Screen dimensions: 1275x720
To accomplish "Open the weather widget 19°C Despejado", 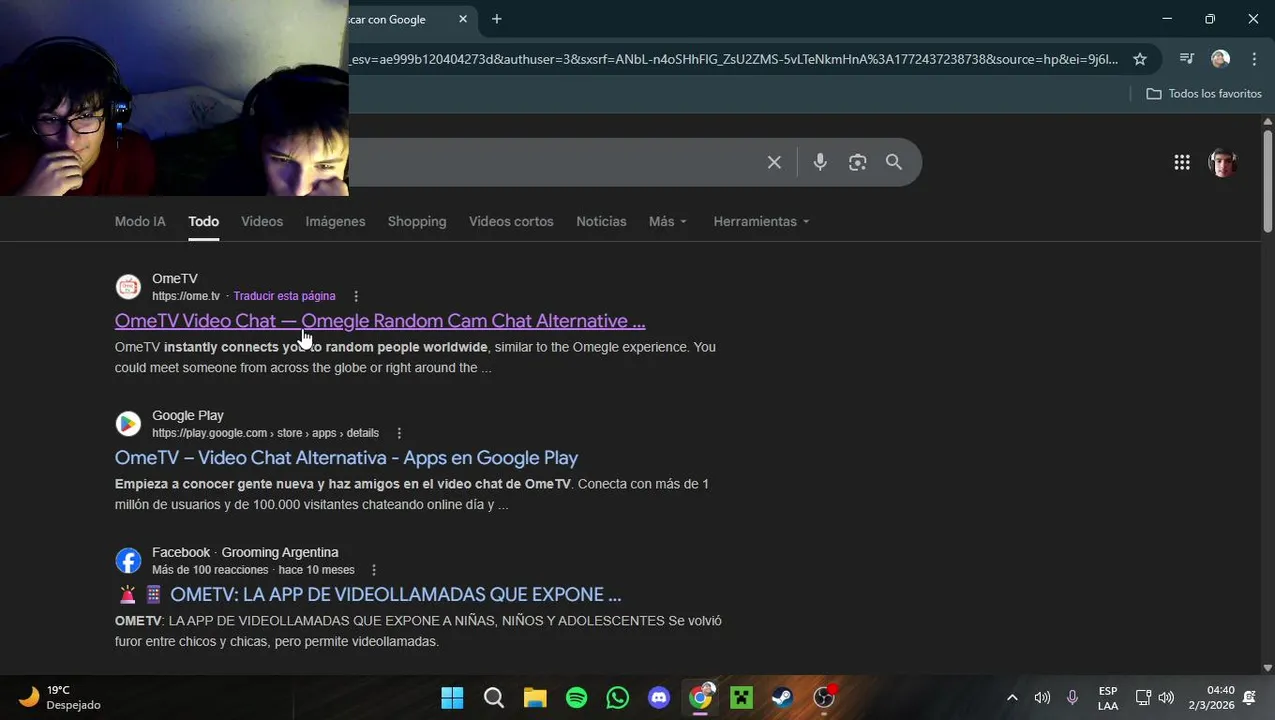I will pyautogui.click(x=61, y=697).
